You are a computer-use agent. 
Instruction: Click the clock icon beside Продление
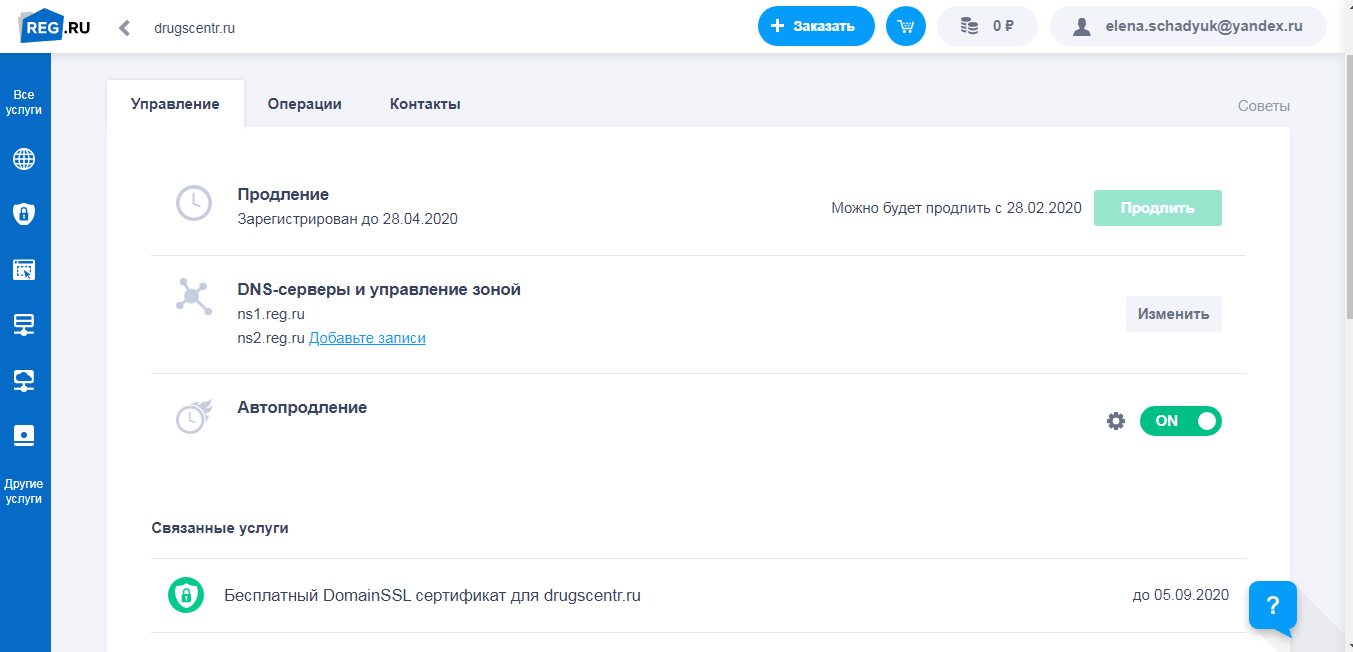pos(194,203)
